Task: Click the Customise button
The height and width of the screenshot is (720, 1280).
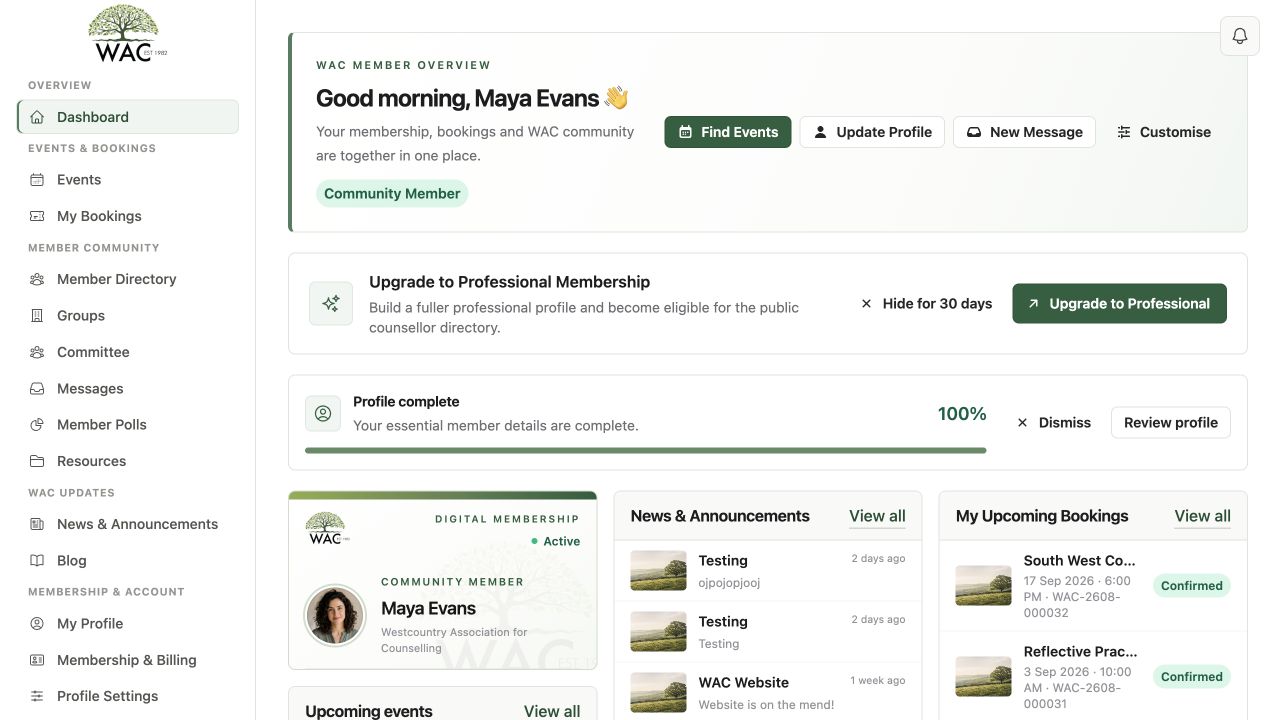Action: coord(1164,132)
